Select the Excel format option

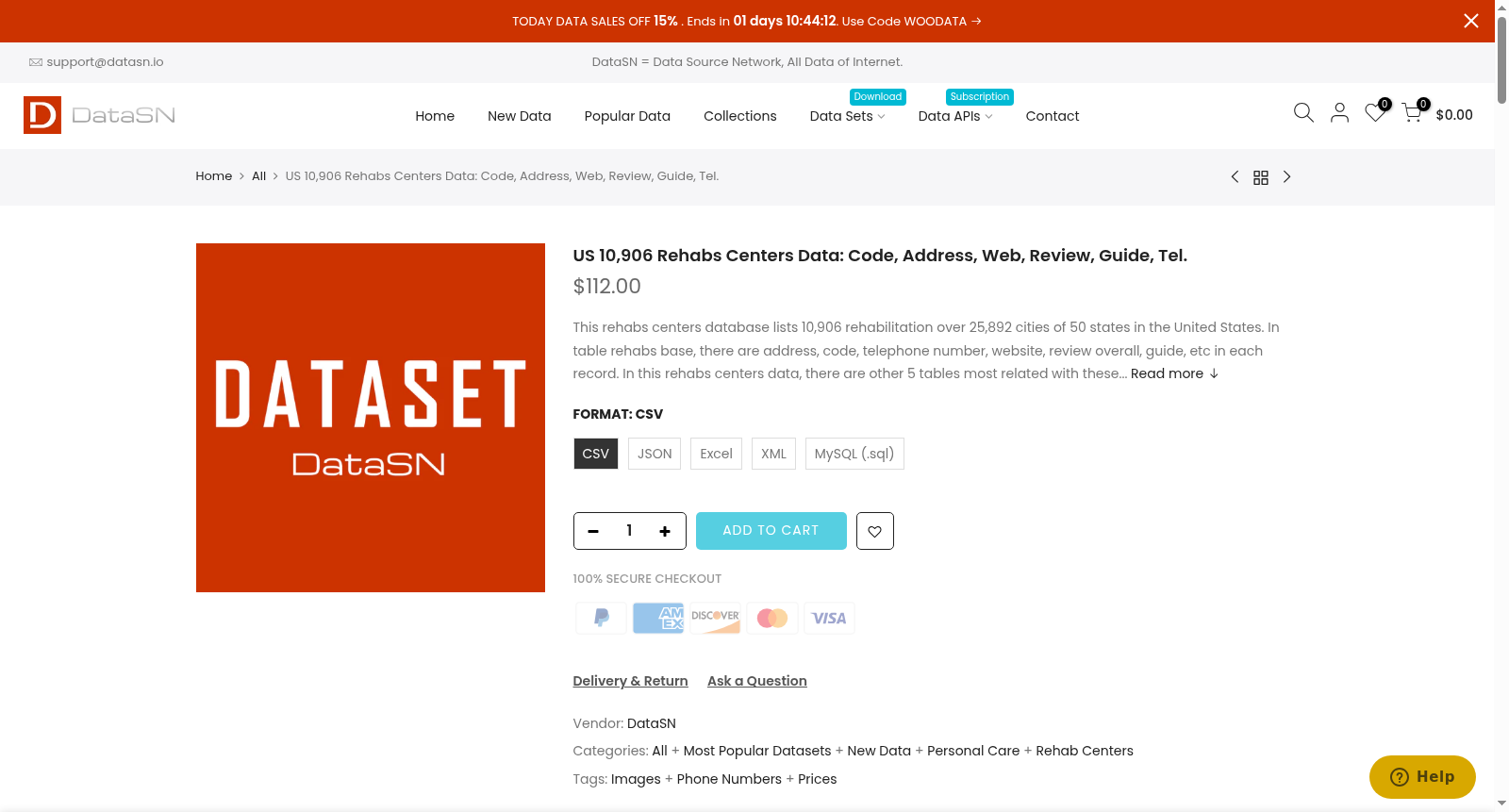716,454
